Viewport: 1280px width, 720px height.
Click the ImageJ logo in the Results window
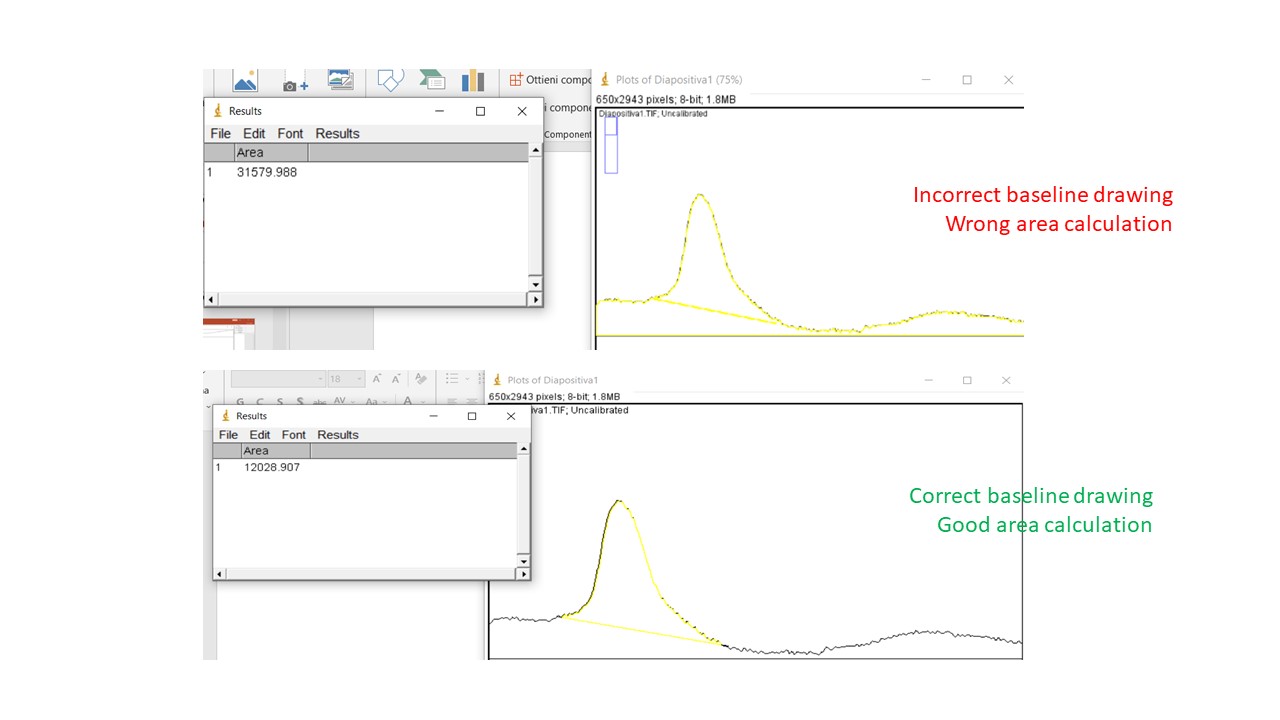click(x=218, y=110)
